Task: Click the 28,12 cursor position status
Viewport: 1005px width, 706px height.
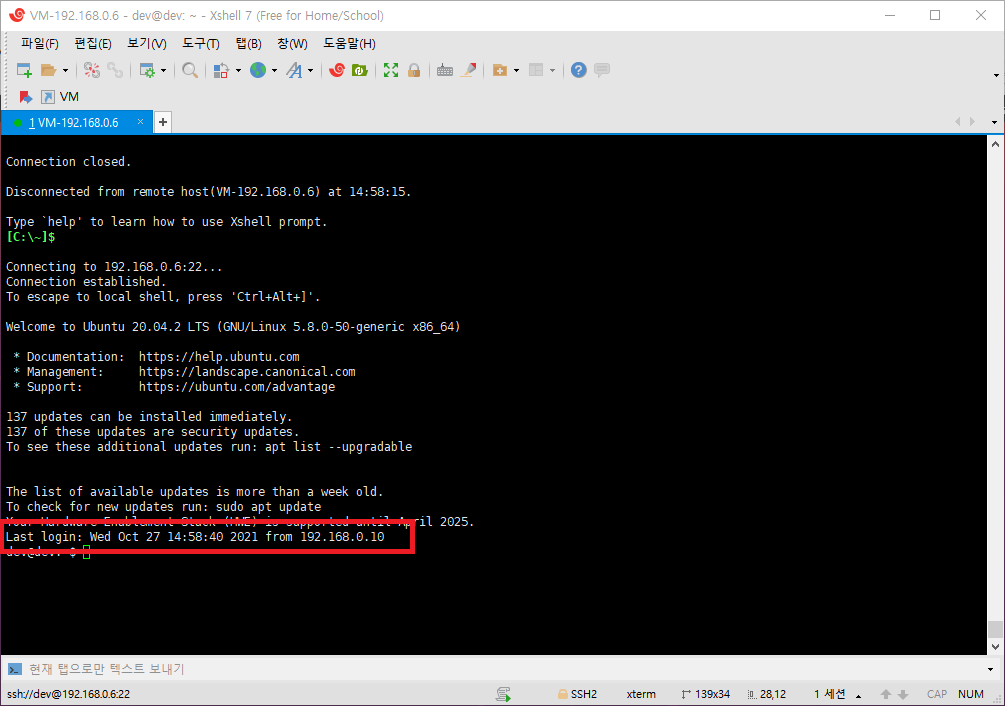Action: point(767,694)
